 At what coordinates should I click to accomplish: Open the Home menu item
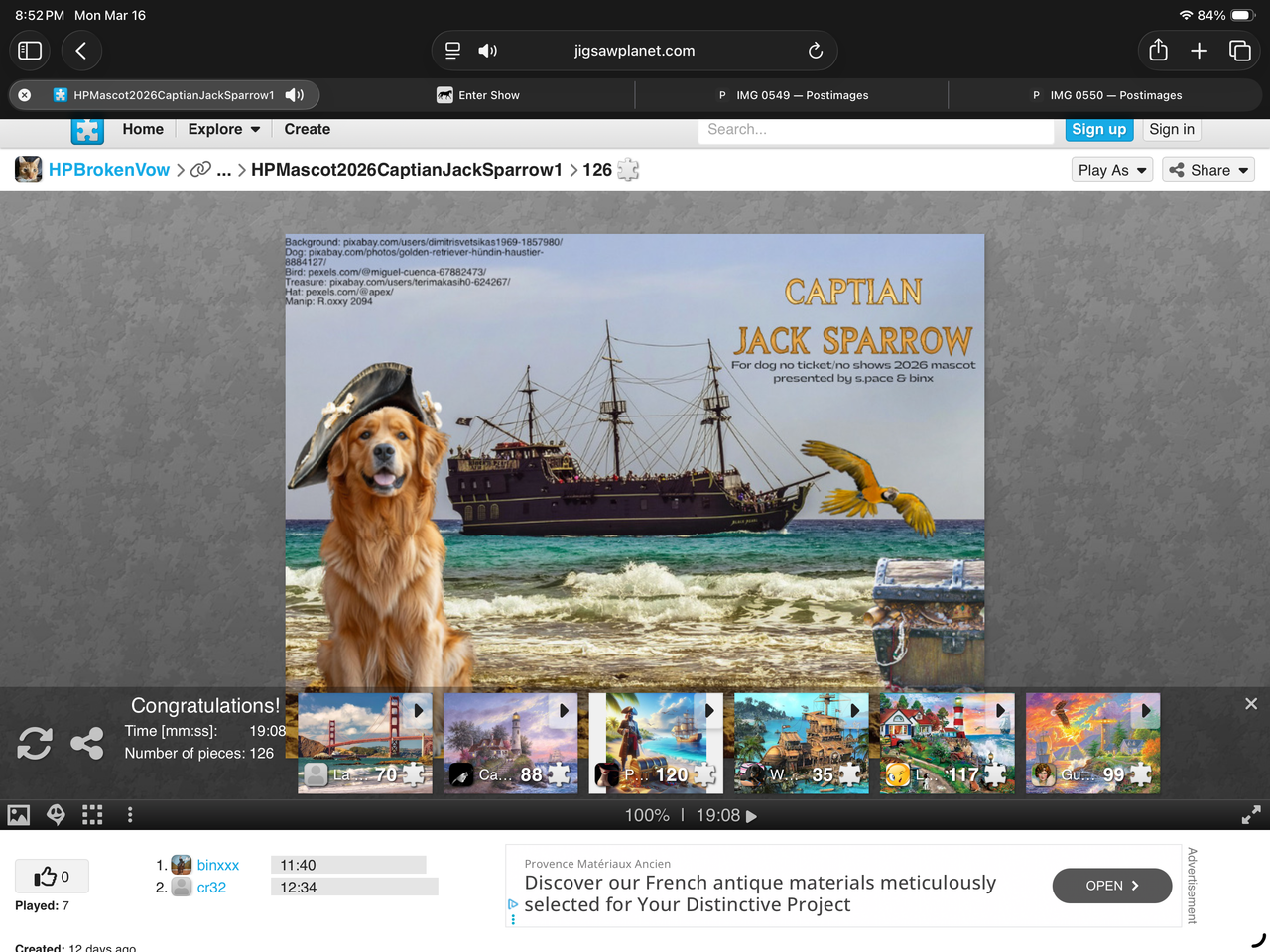coord(143,129)
